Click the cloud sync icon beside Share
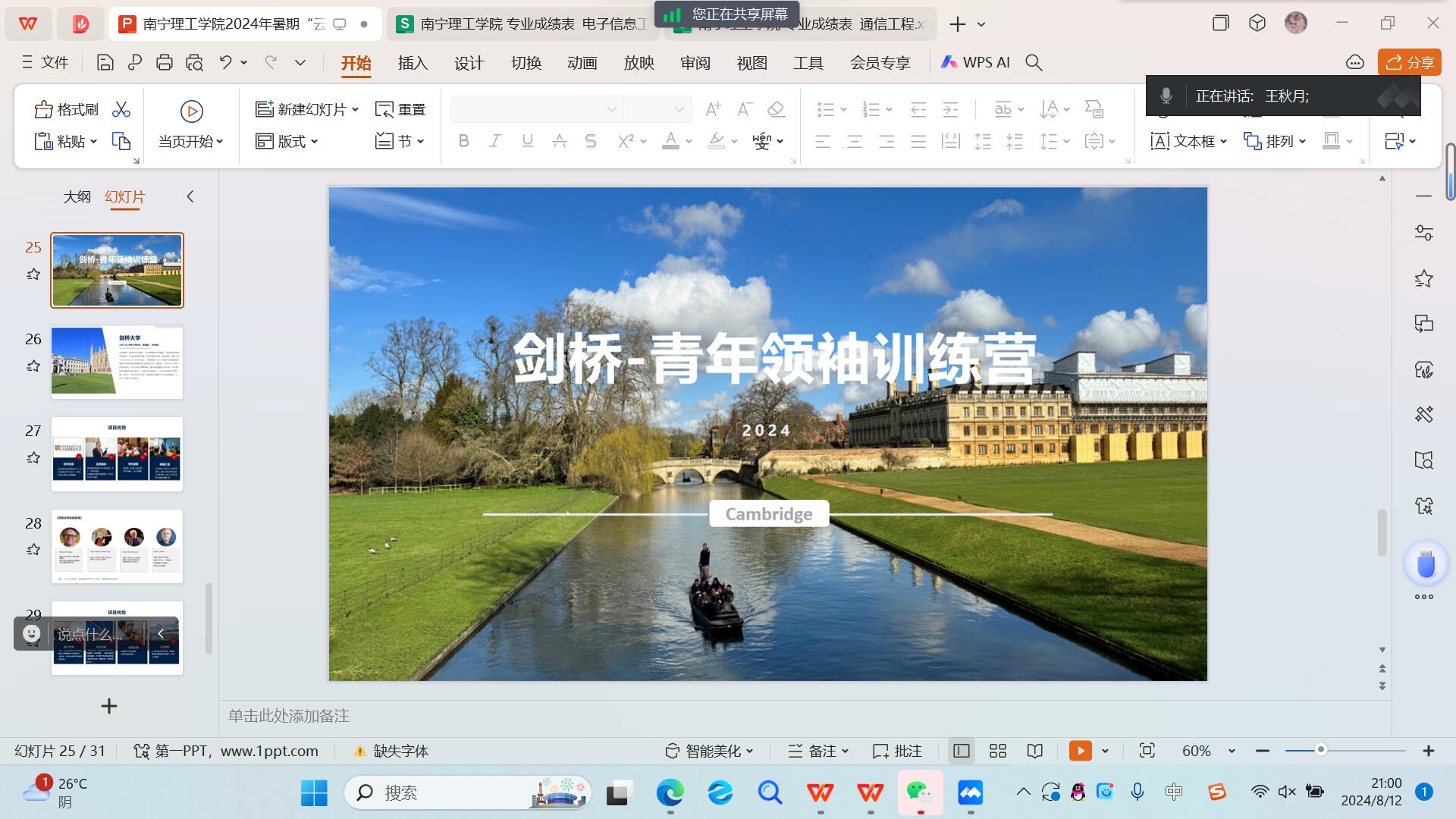The width and height of the screenshot is (1456, 819). (x=1355, y=63)
